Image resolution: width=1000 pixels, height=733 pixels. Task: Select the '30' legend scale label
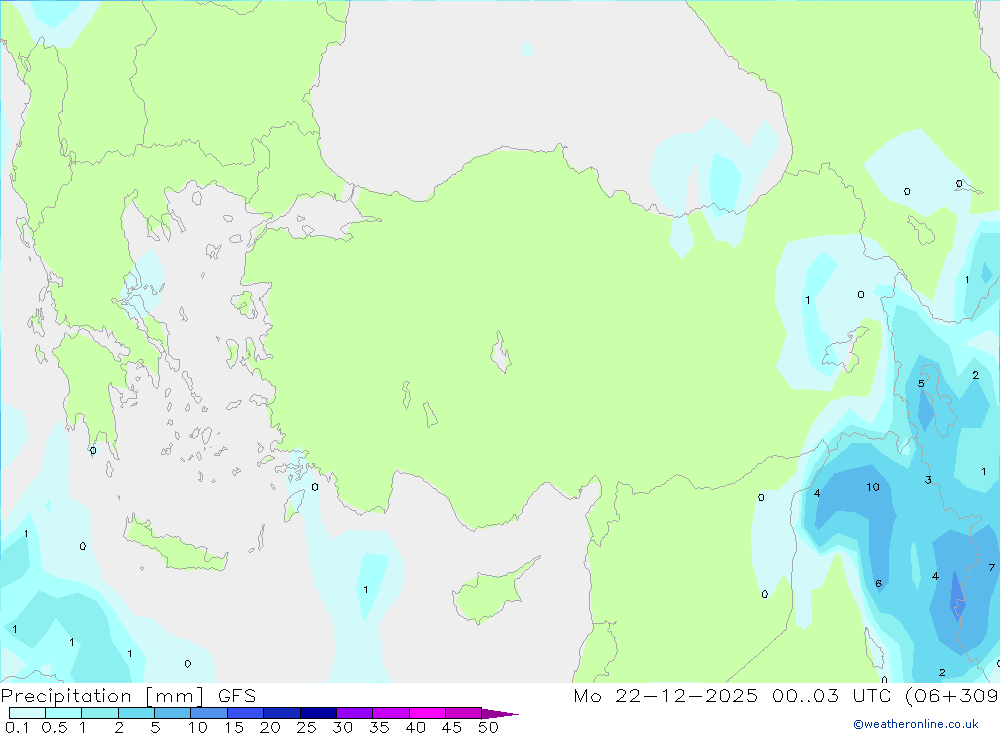343,727
